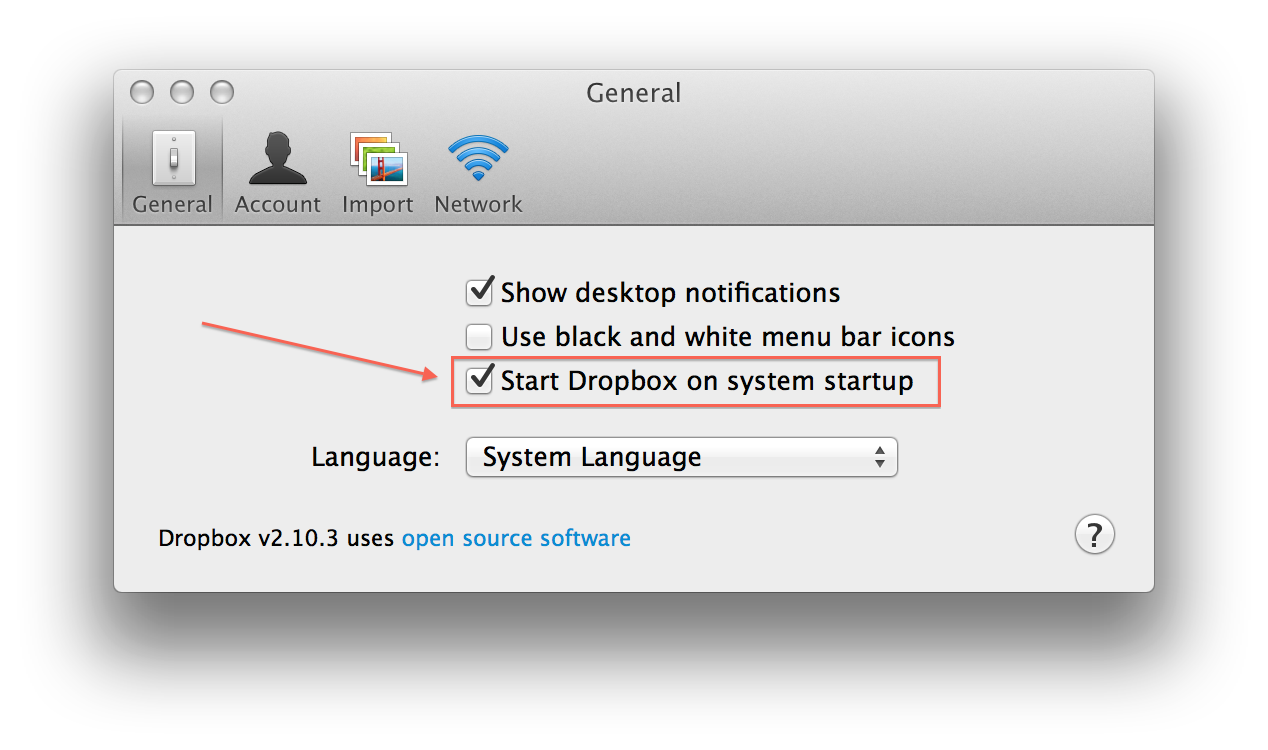Image resolution: width=1268 pixels, height=750 pixels.
Task: Click the Language: label
Action: coord(375,458)
